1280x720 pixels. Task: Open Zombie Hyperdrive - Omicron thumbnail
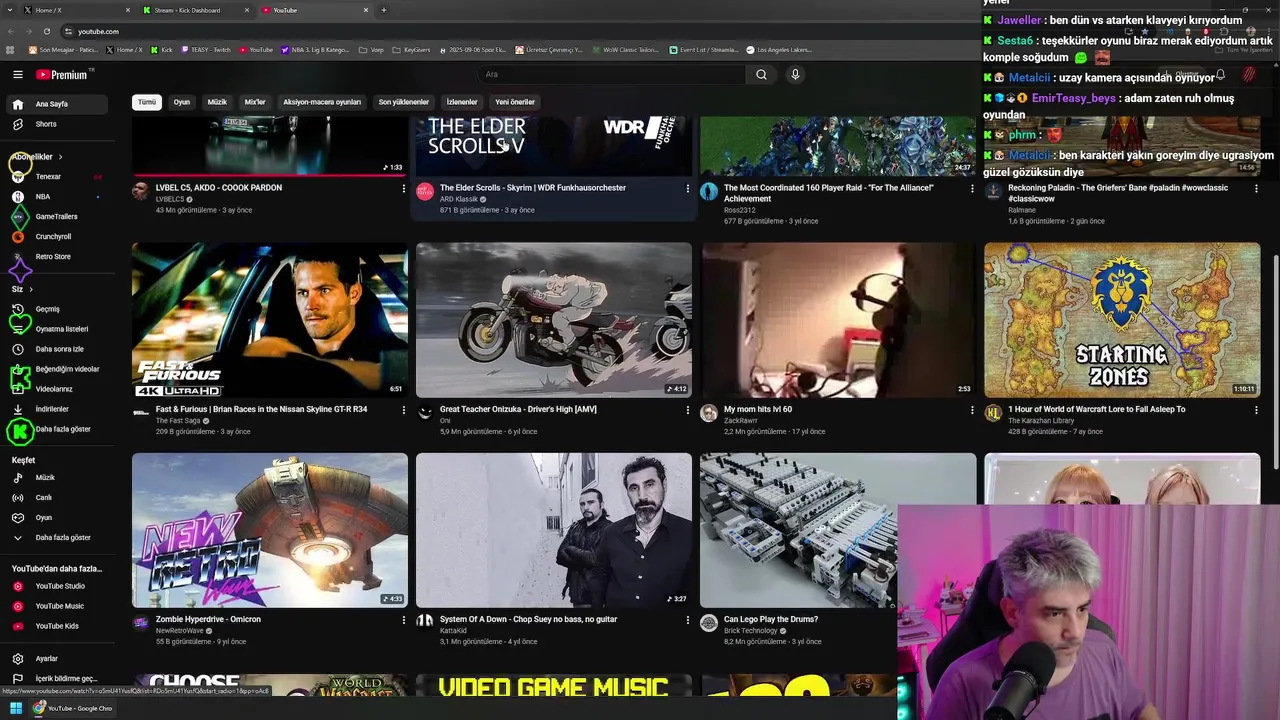pos(270,530)
